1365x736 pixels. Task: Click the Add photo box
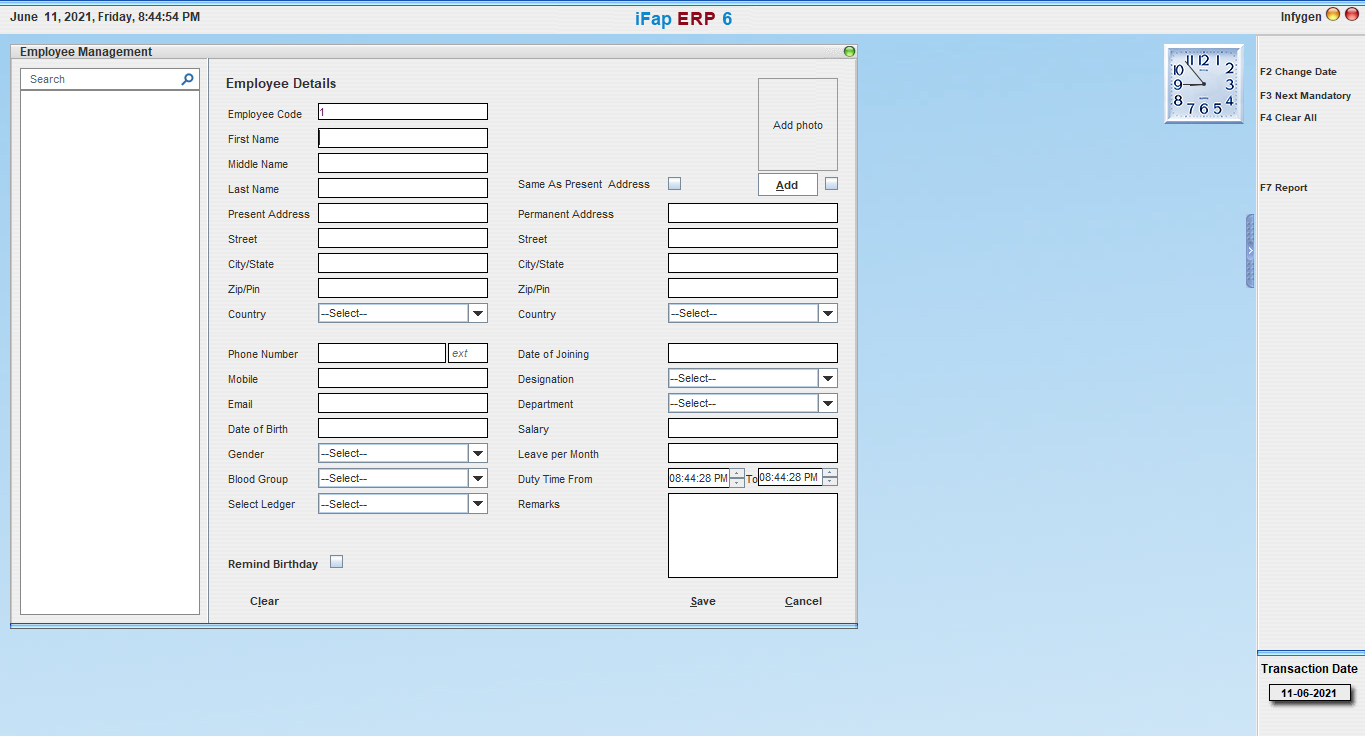click(797, 125)
